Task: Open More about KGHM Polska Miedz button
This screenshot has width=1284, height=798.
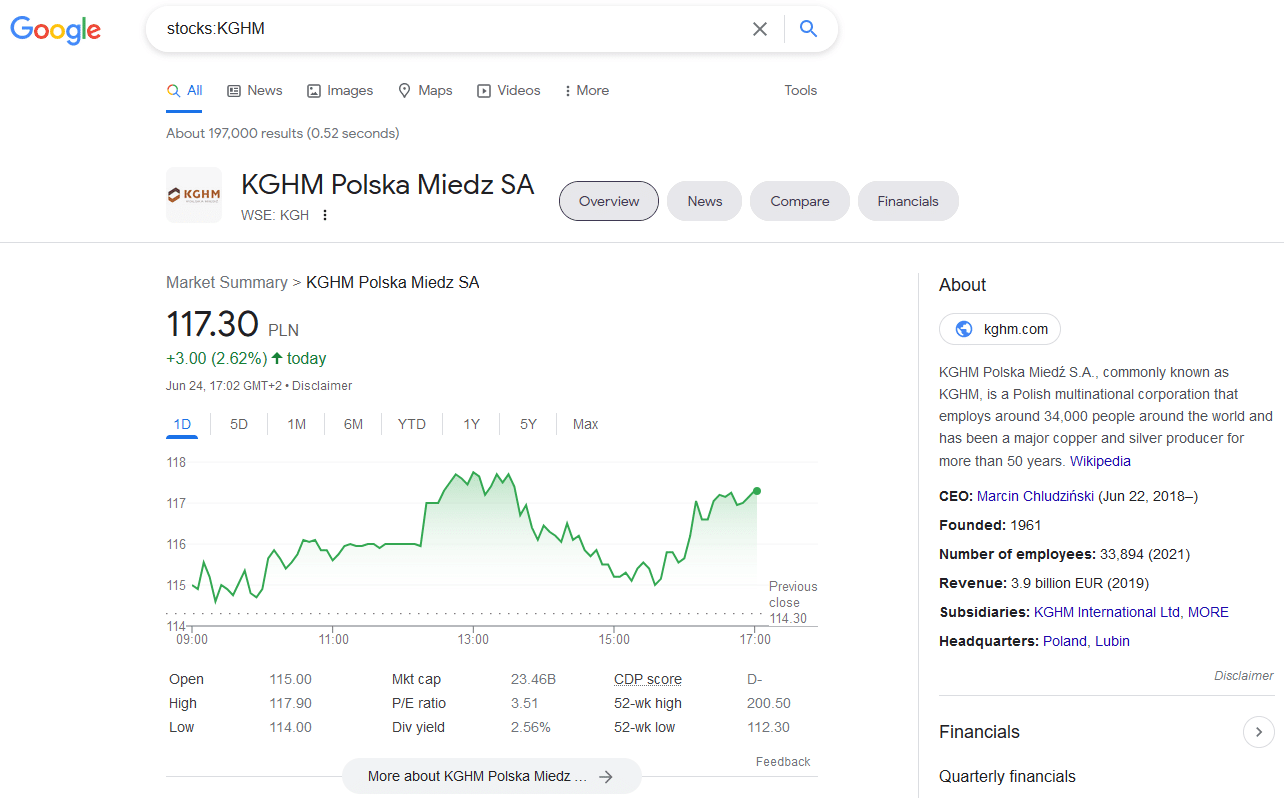Action: 491,776
